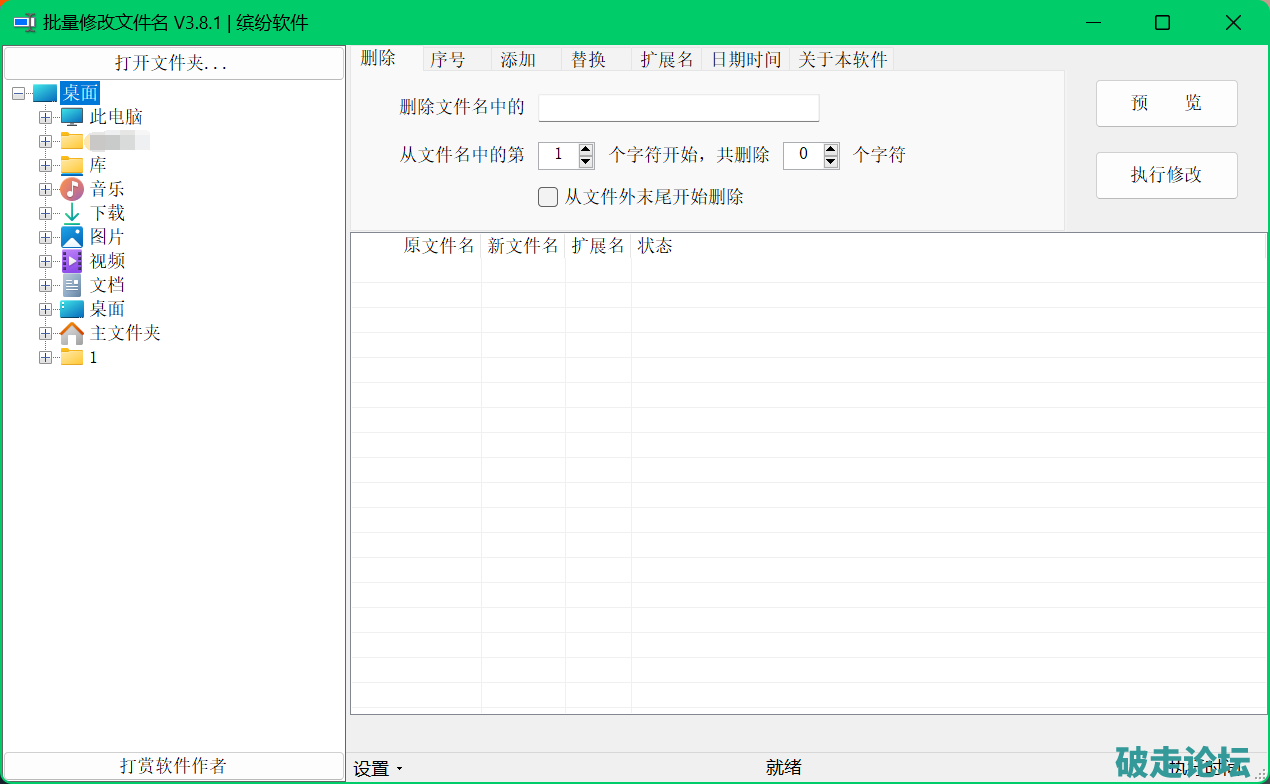Click the Pictures (图片) folder icon
1270x784 pixels.
[x=72, y=237]
